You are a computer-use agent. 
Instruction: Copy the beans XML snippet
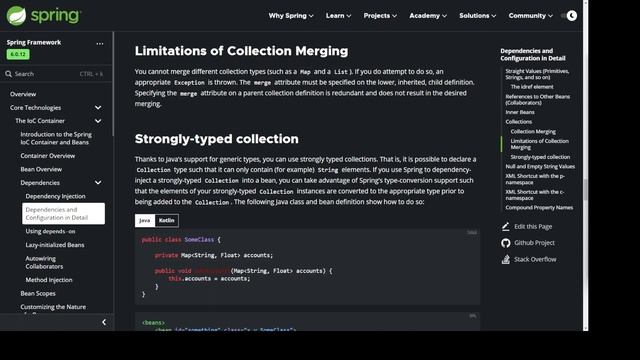coord(472,316)
